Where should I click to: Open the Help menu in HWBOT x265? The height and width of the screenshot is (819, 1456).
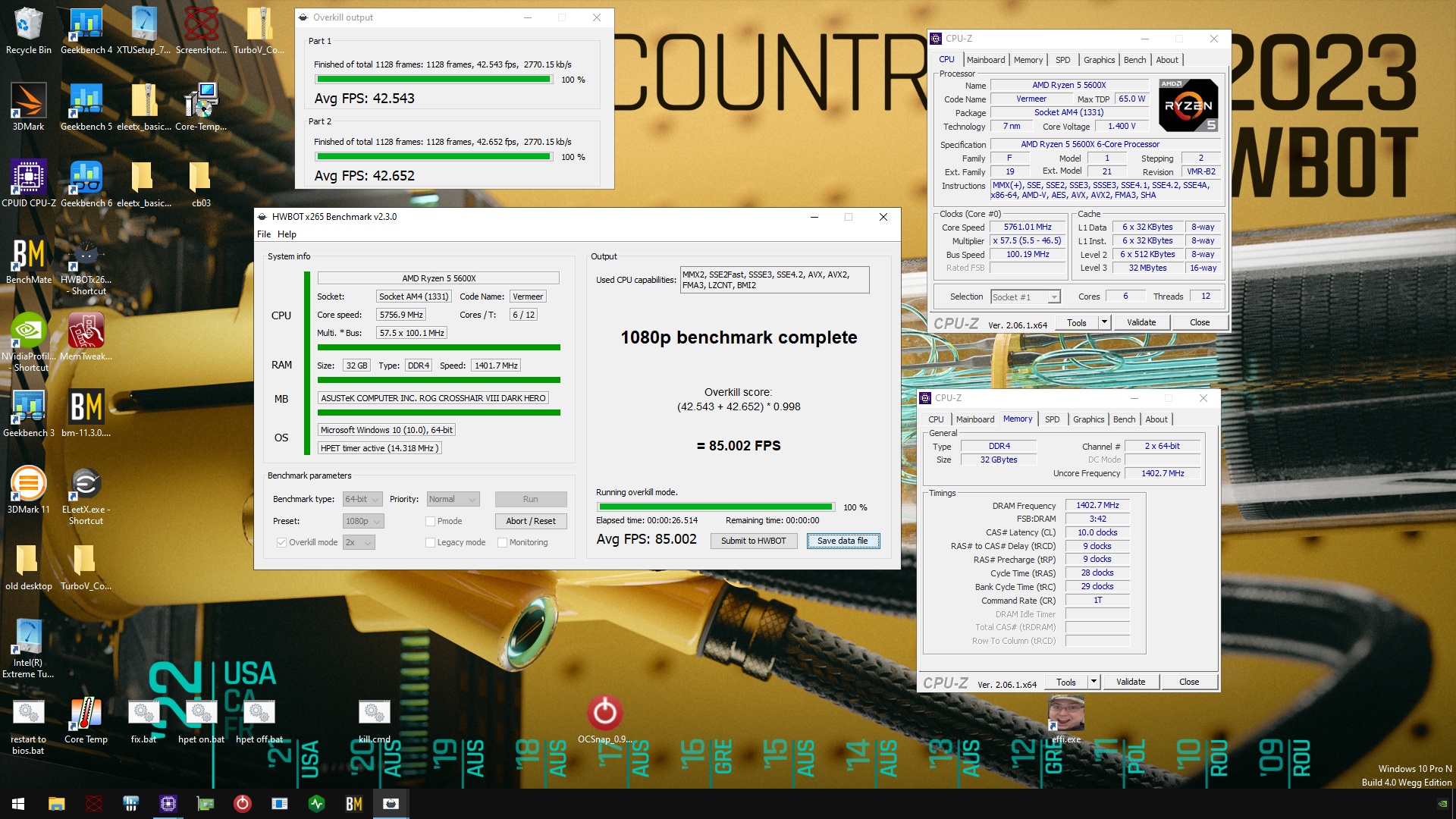click(287, 234)
